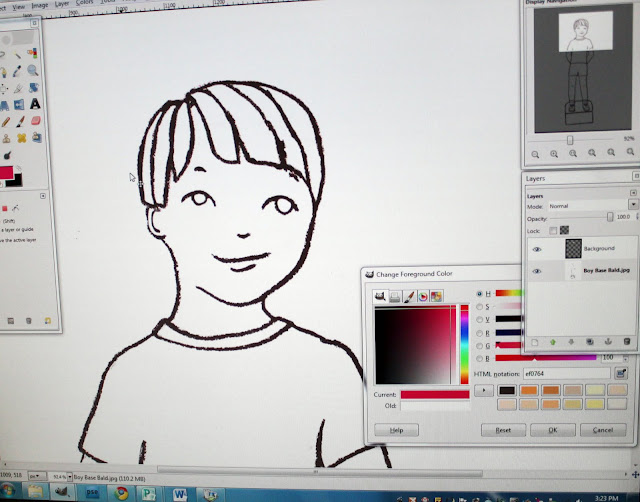Select the Dodge/Burn tool
Screen dimensions: 640x502
pyautogui.click(x=7, y=155)
